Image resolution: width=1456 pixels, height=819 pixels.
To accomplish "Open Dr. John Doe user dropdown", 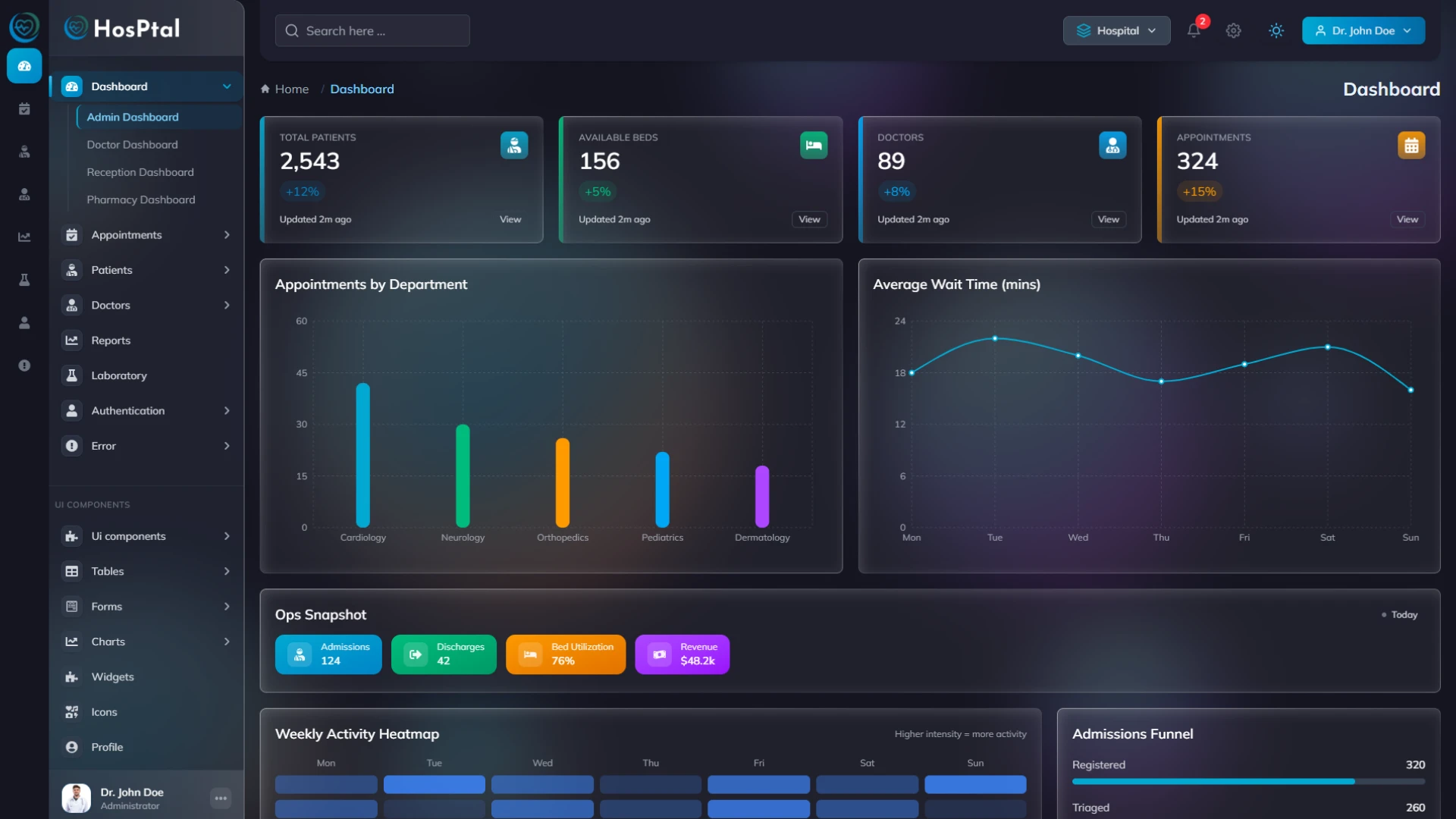I will tap(1363, 30).
